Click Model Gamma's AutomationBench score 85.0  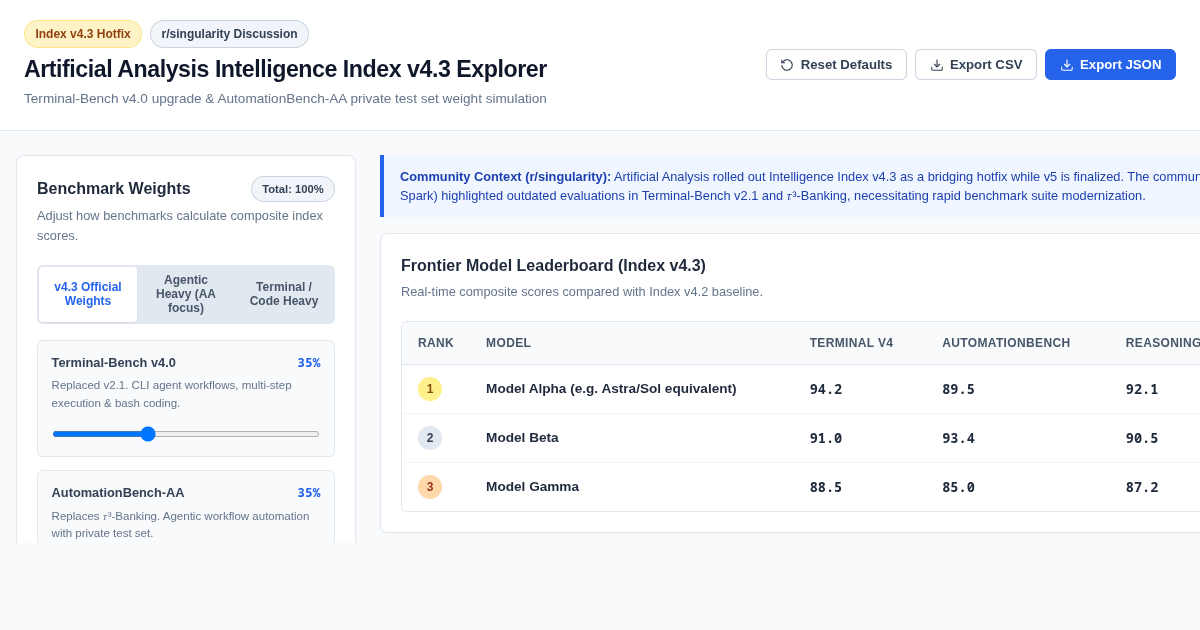(x=958, y=487)
